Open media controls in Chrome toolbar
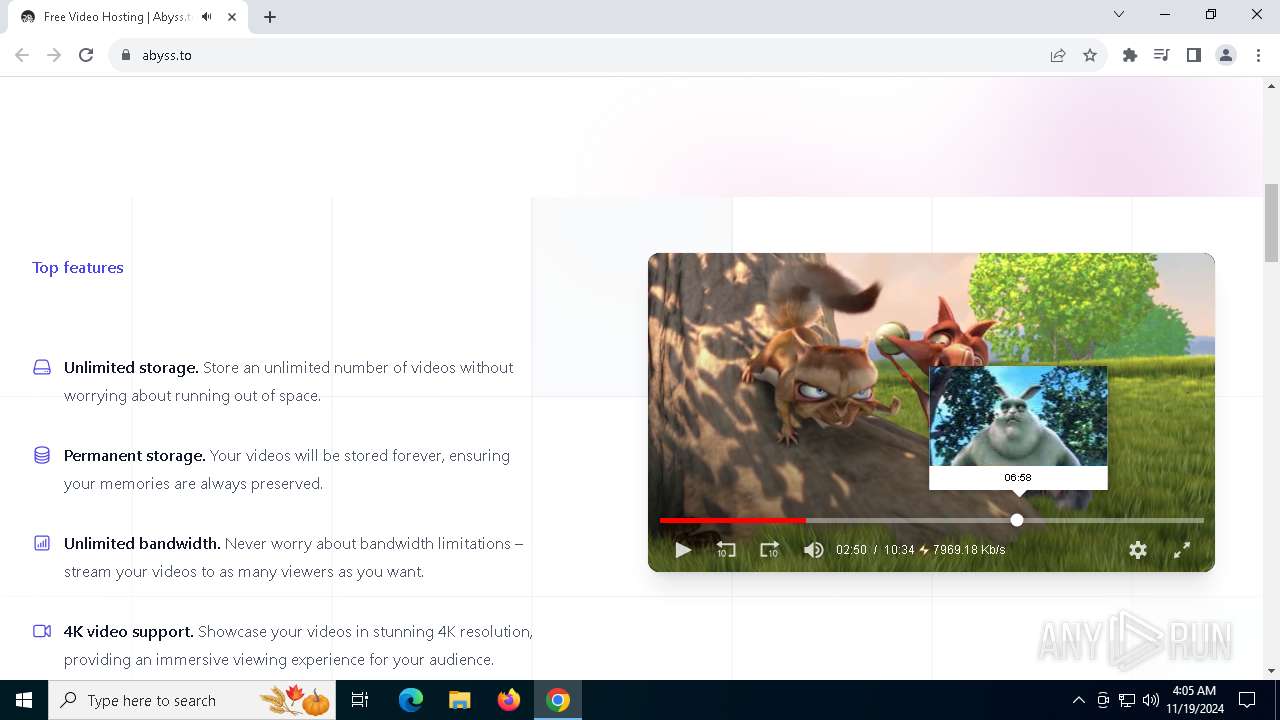This screenshot has width=1280, height=720. click(x=1162, y=55)
